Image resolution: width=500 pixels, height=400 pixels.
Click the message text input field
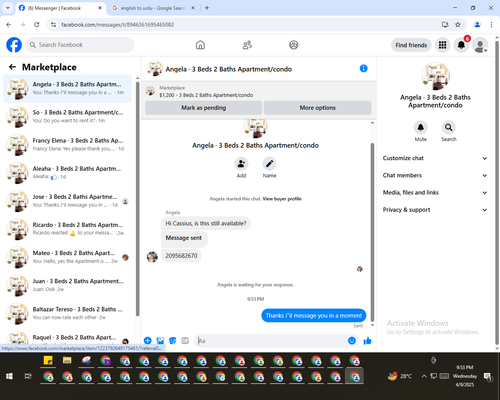coord(272,341)
